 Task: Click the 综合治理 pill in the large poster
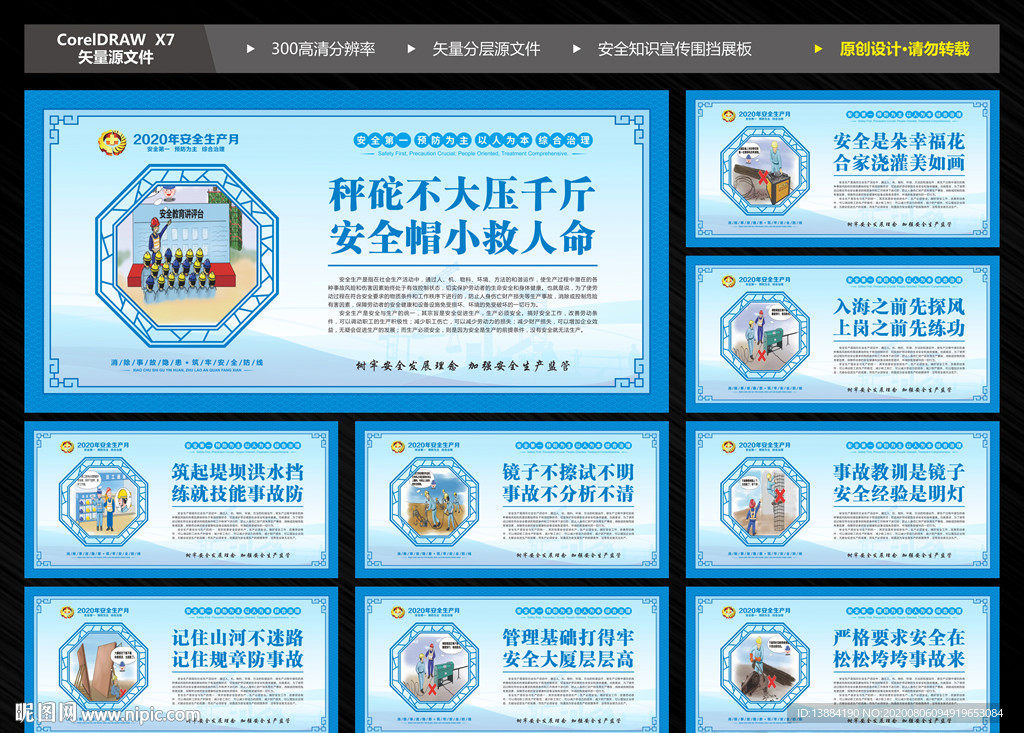pyautogui.click(x=564, y=140)
